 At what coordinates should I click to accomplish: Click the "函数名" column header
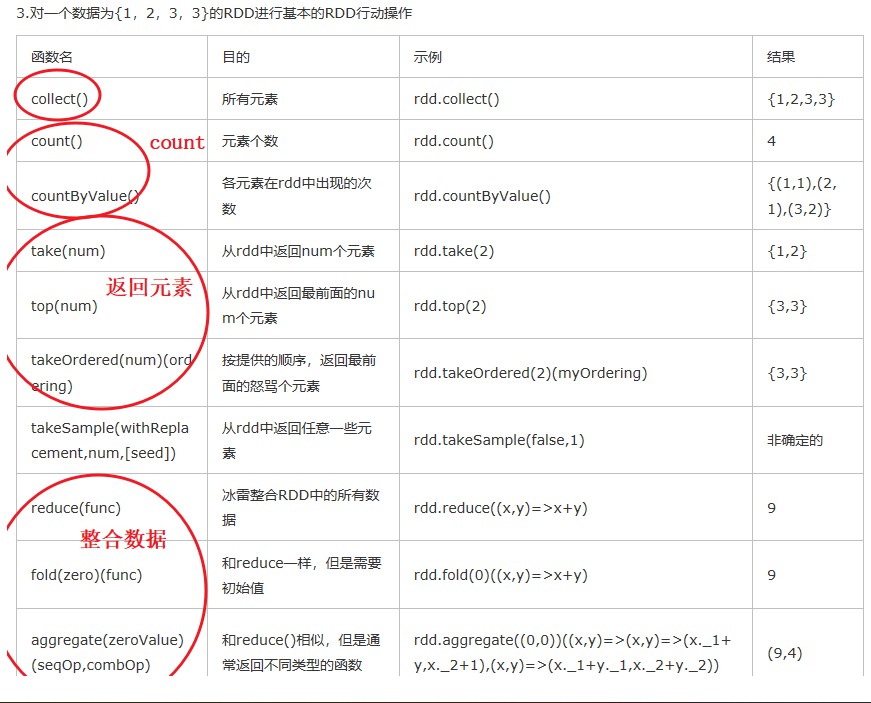tap(52, 57)
